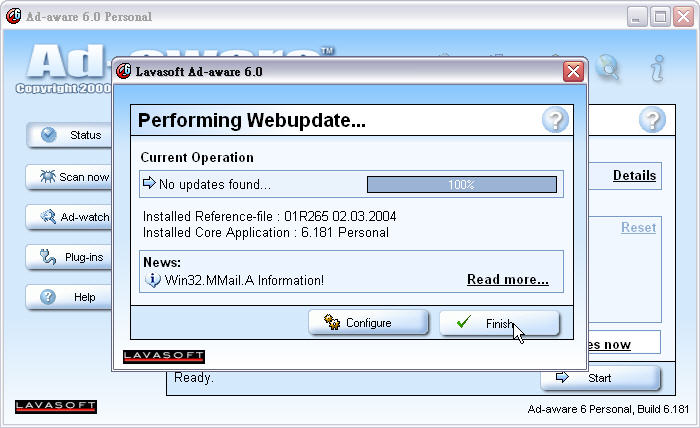Screen dimensions: 700x428
Task: Click the Finish button in Webupdate dialog
Action: [x=500, y=323]
